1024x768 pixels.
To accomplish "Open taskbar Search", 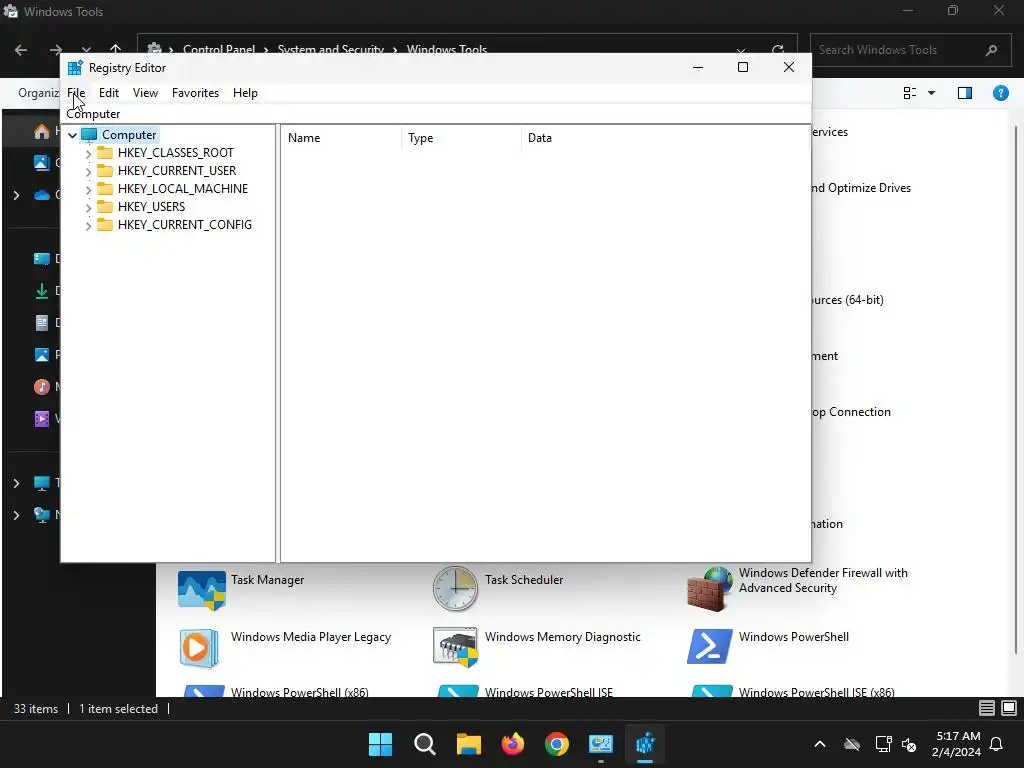I will [424, 744].
